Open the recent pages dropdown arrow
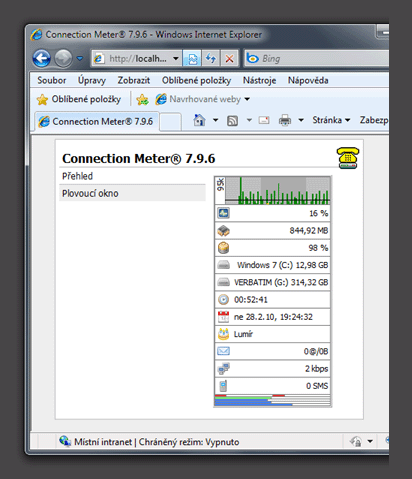This screenshot has height=479, width=412. point(80,59)
